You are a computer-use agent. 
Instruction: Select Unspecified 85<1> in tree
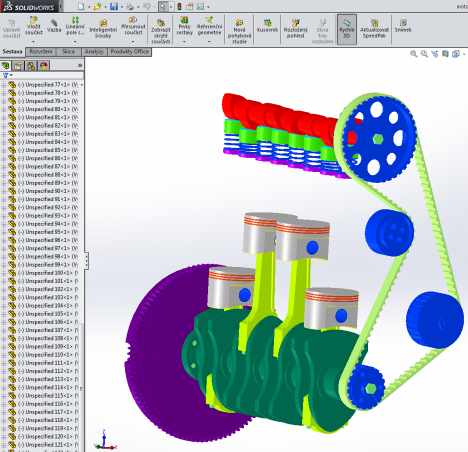pyautogui.click(x=48, y=150)
